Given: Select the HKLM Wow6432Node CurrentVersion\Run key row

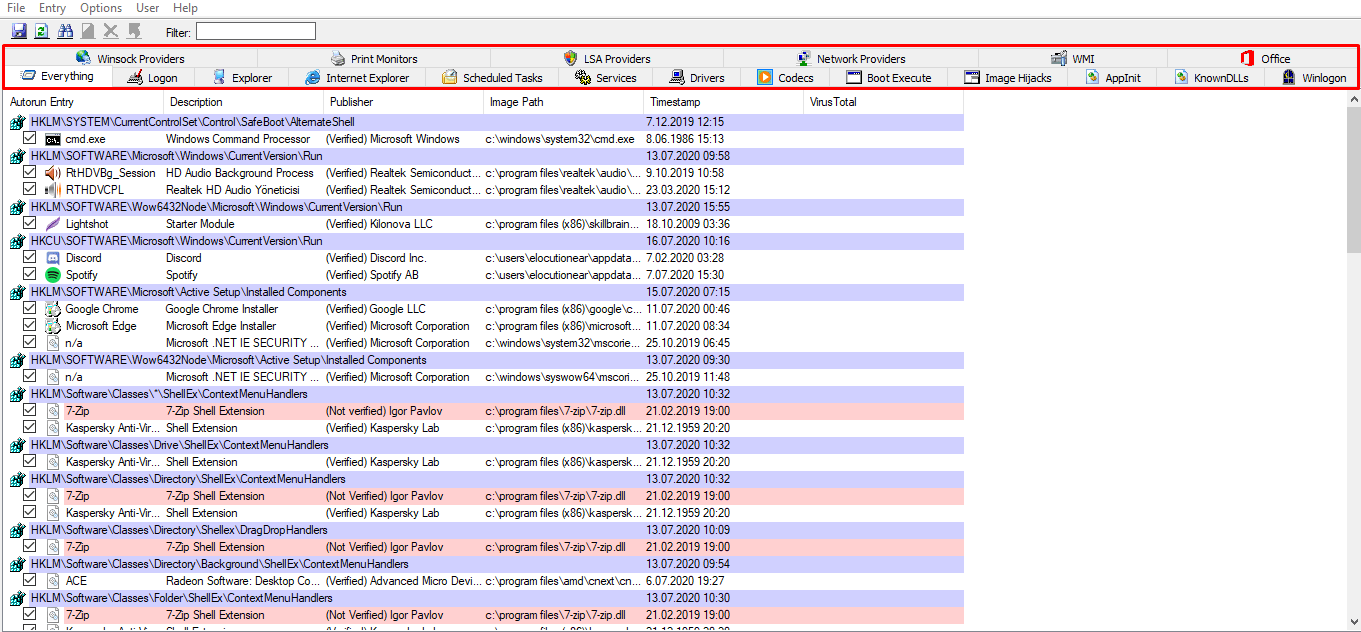Looking at the screenshot, I should (486, 207).
